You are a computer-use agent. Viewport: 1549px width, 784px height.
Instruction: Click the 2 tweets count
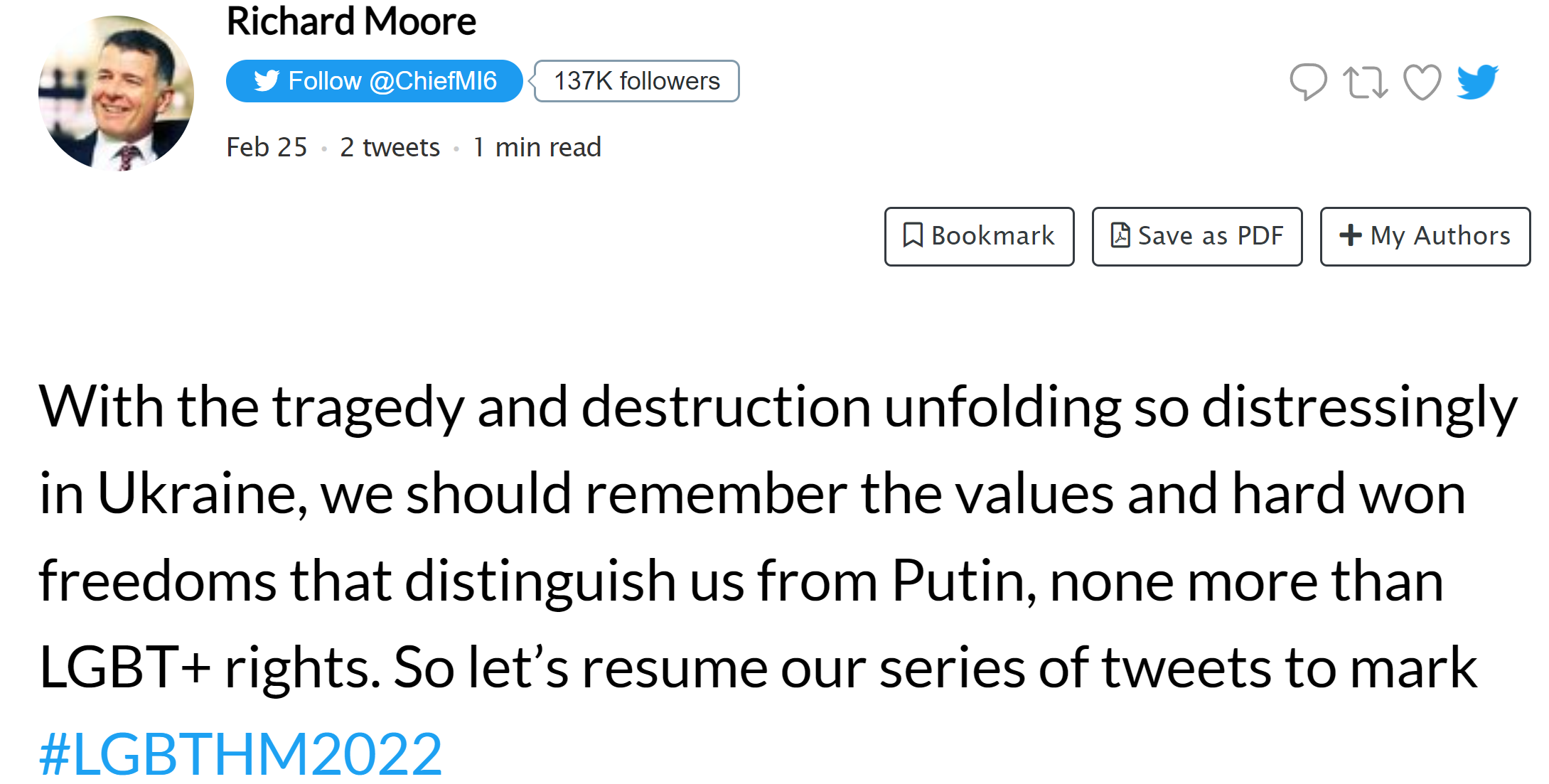click(390, 147)
